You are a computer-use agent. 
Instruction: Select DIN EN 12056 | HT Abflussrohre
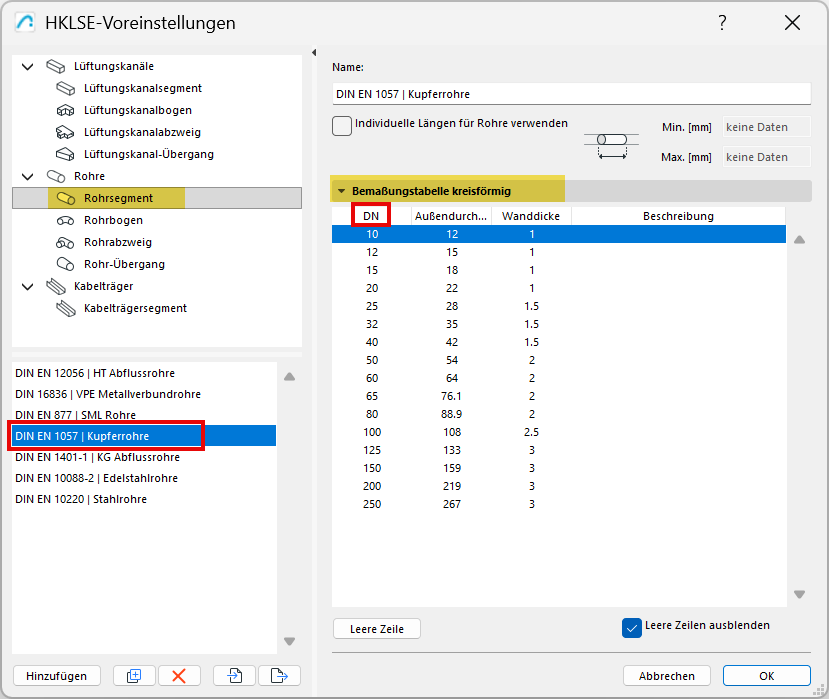[x=144, y=373]
